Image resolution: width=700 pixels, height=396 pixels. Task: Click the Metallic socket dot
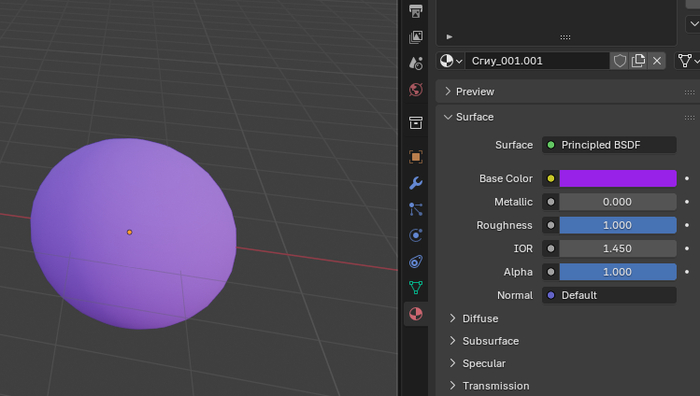[551, 202]
